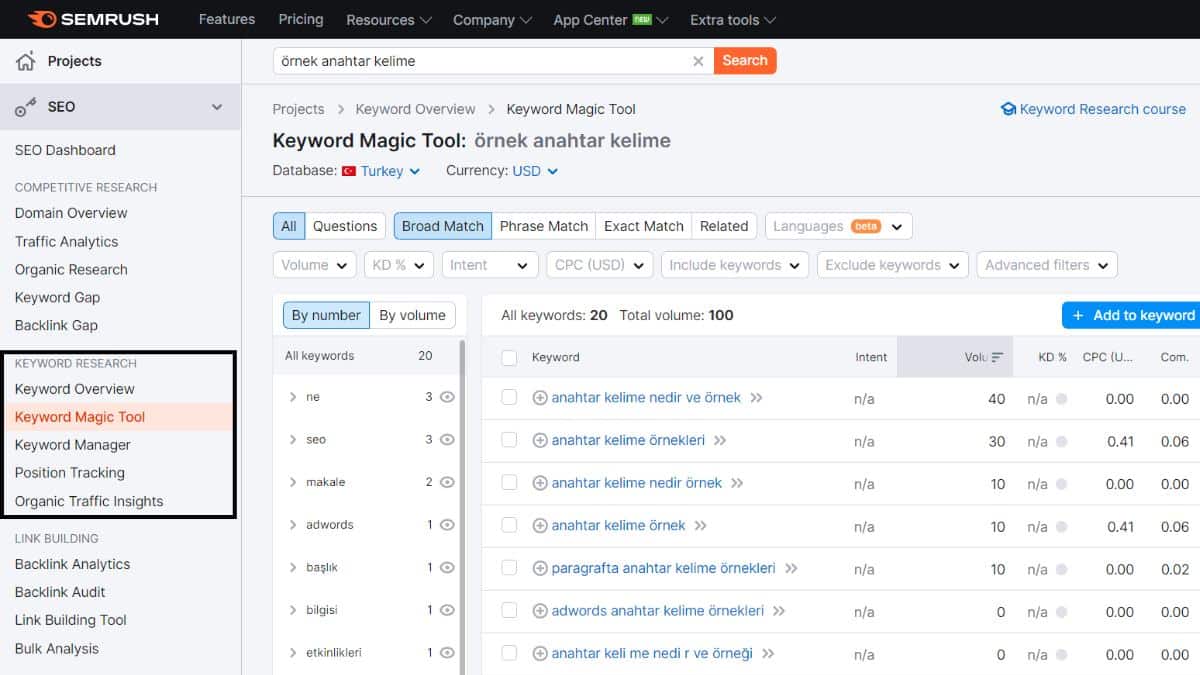Image resolution: width=1200 pixels, height=675 pixels.
Task: Click double-arrow icon next to 'anahtar kelime örnek'
Action: click(701, 525)
